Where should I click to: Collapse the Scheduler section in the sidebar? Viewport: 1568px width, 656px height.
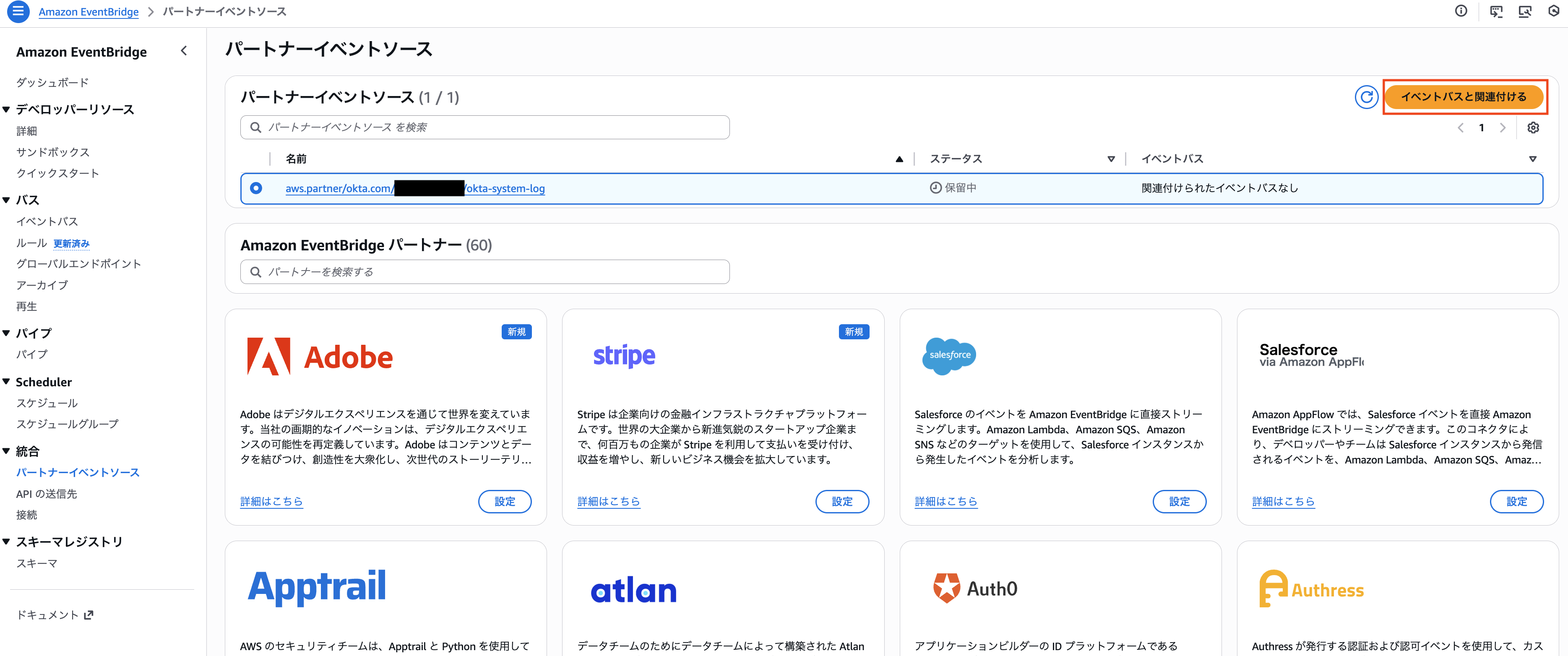point(5,382)
